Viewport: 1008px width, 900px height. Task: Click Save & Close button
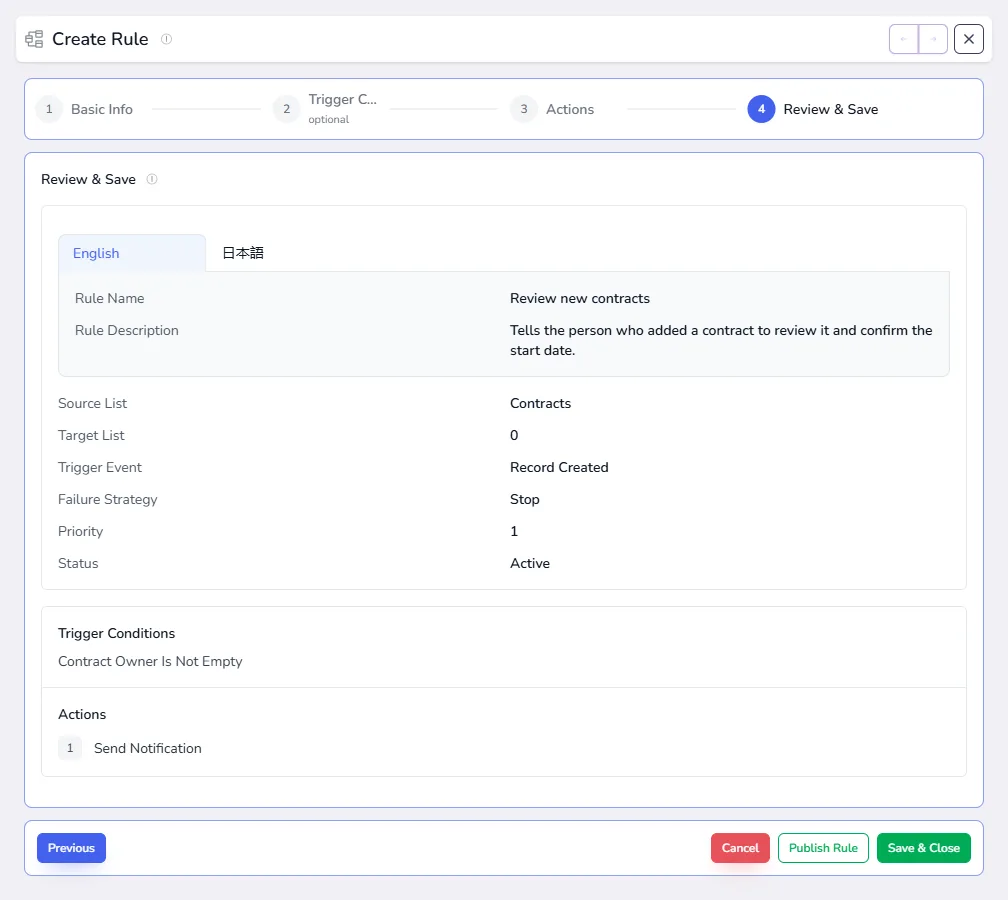[924, 848]
